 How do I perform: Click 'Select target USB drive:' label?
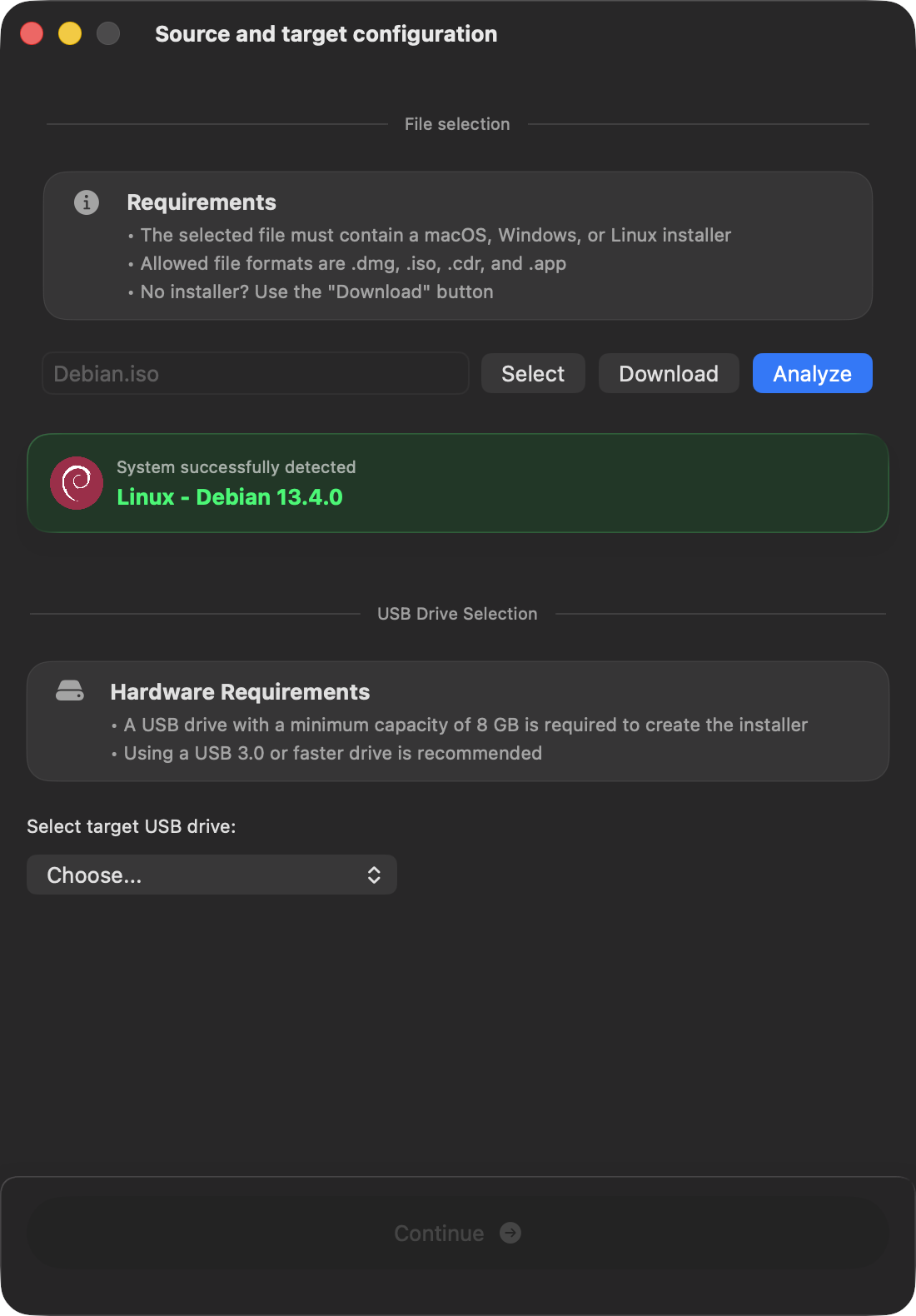[x=132, y=826]
